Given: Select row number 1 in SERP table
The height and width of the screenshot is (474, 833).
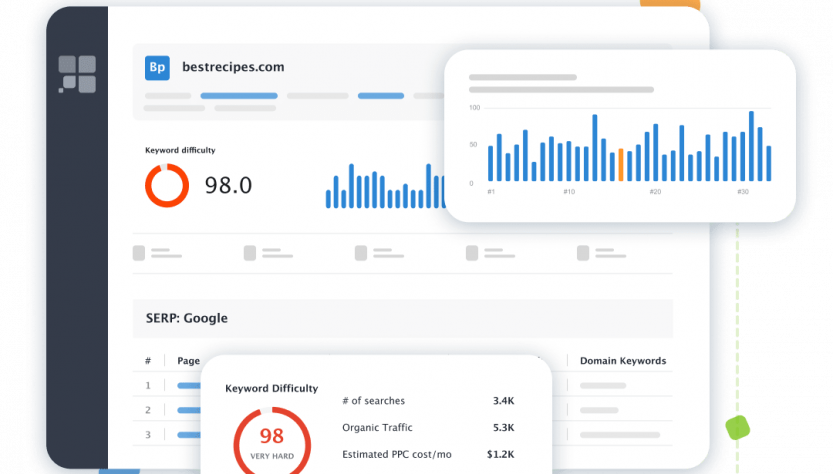Looking at the screenshot, I should pos(148,385).
